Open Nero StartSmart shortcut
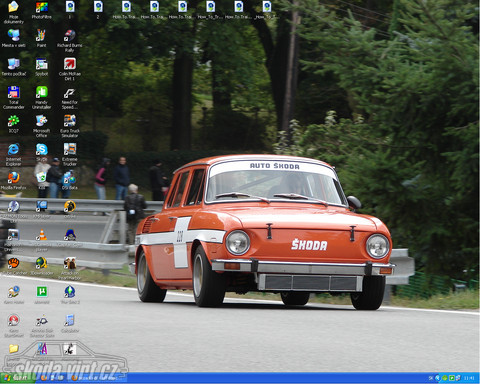The height and width of the screenshot is (384, 480). coord(13,320)
